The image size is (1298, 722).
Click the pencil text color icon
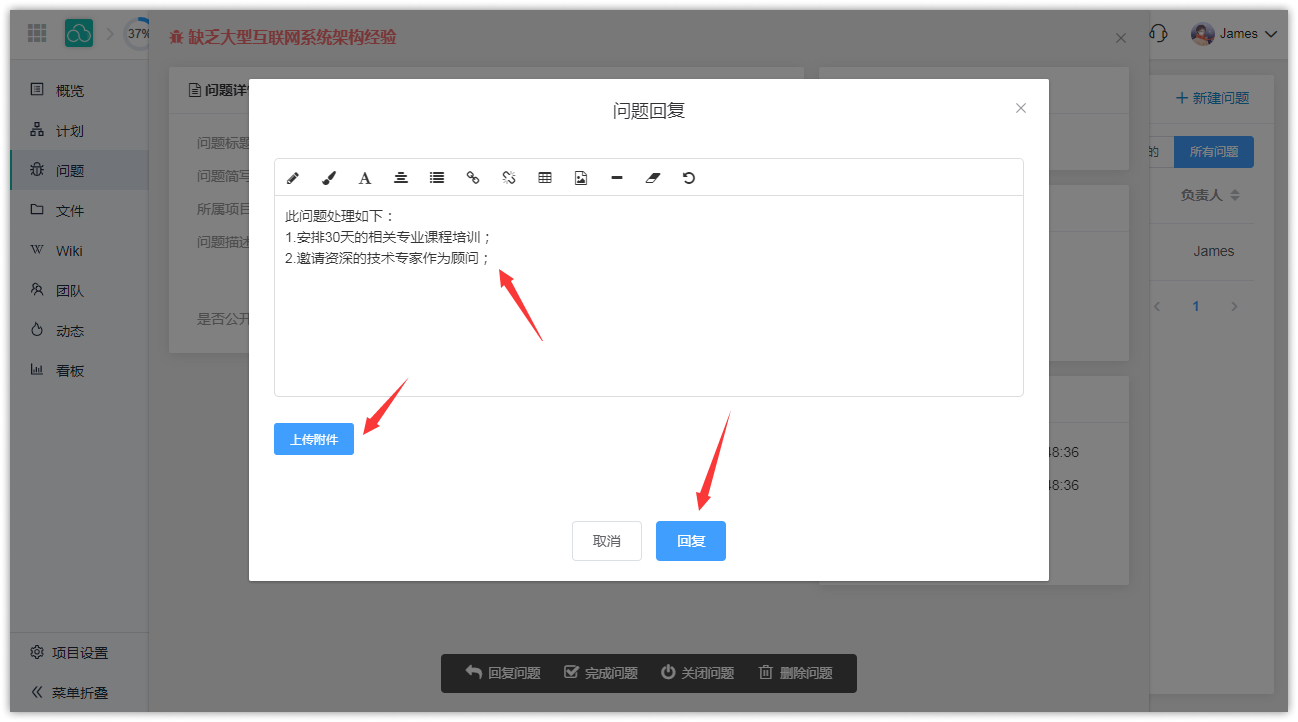pos(293,178)
